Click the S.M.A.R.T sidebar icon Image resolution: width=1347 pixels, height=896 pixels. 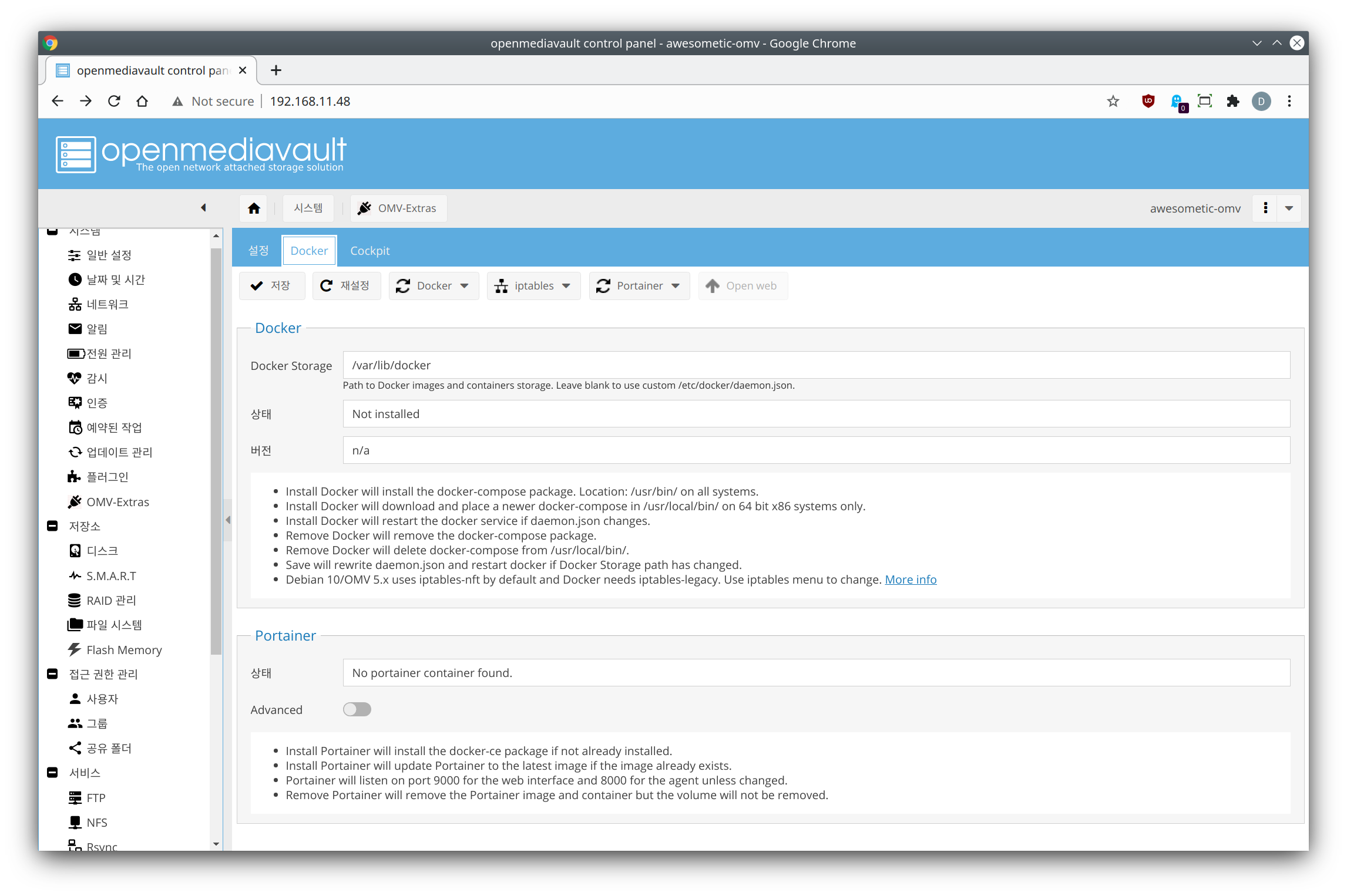coord(75,576)
